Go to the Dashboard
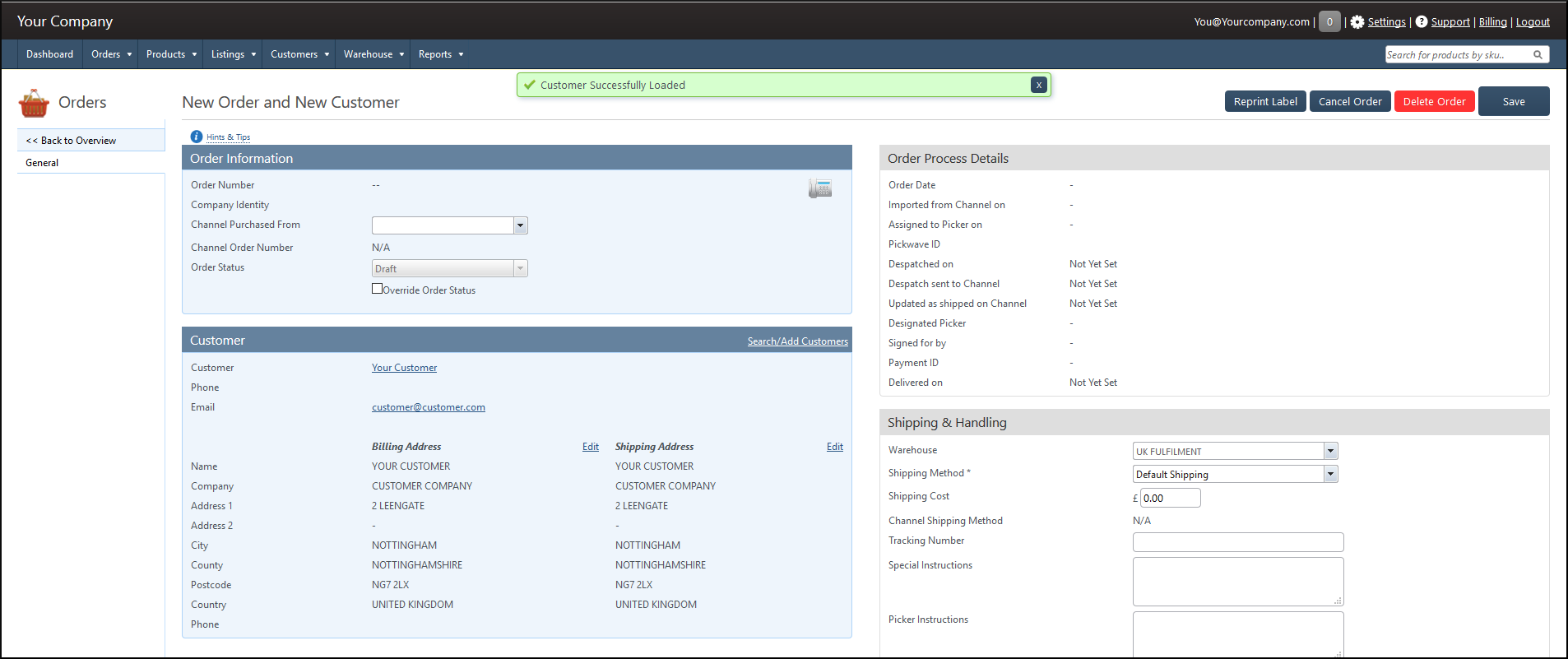 50,54
